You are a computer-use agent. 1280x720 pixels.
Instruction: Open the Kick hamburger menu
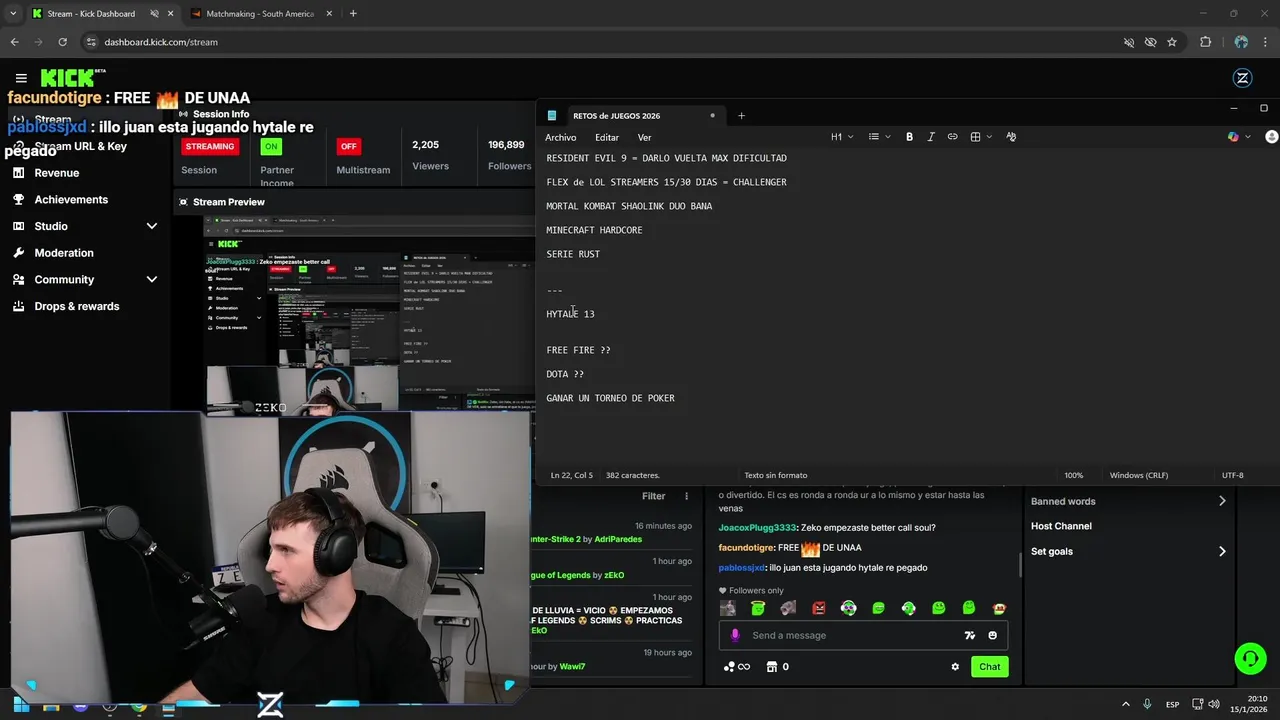pyautogui.click(x=21, y=78)
